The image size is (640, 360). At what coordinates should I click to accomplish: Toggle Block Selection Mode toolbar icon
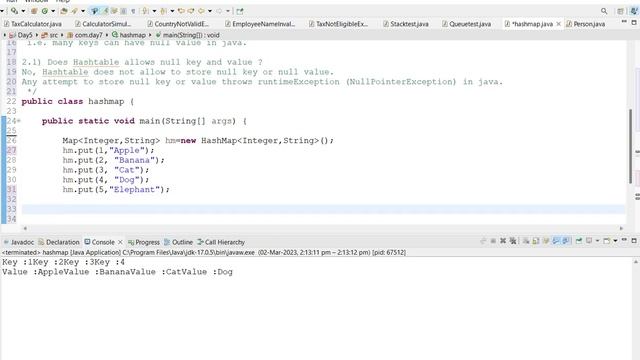[123, 11]
